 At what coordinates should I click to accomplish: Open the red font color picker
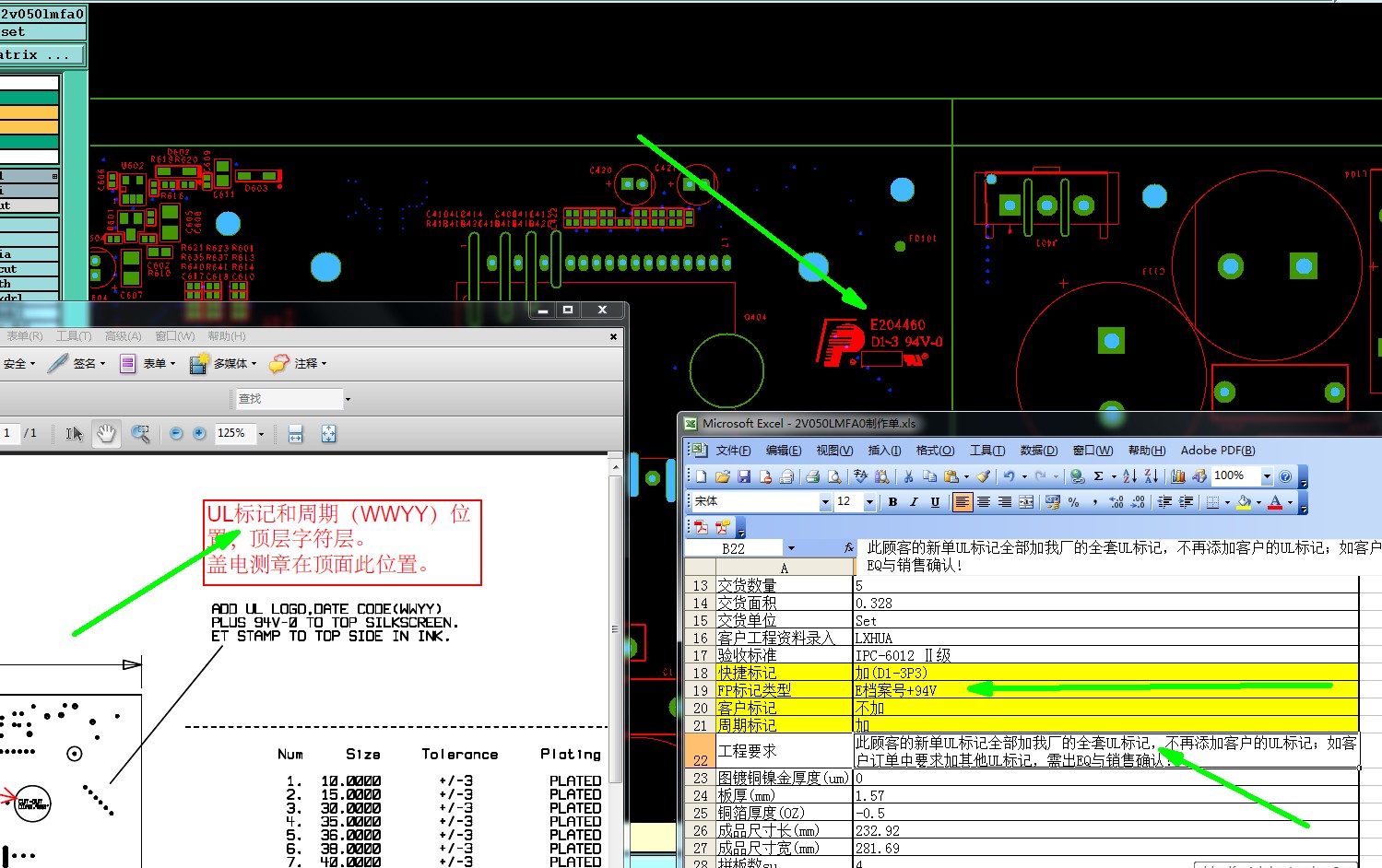pyautogui.click(x=1275, y=502)
